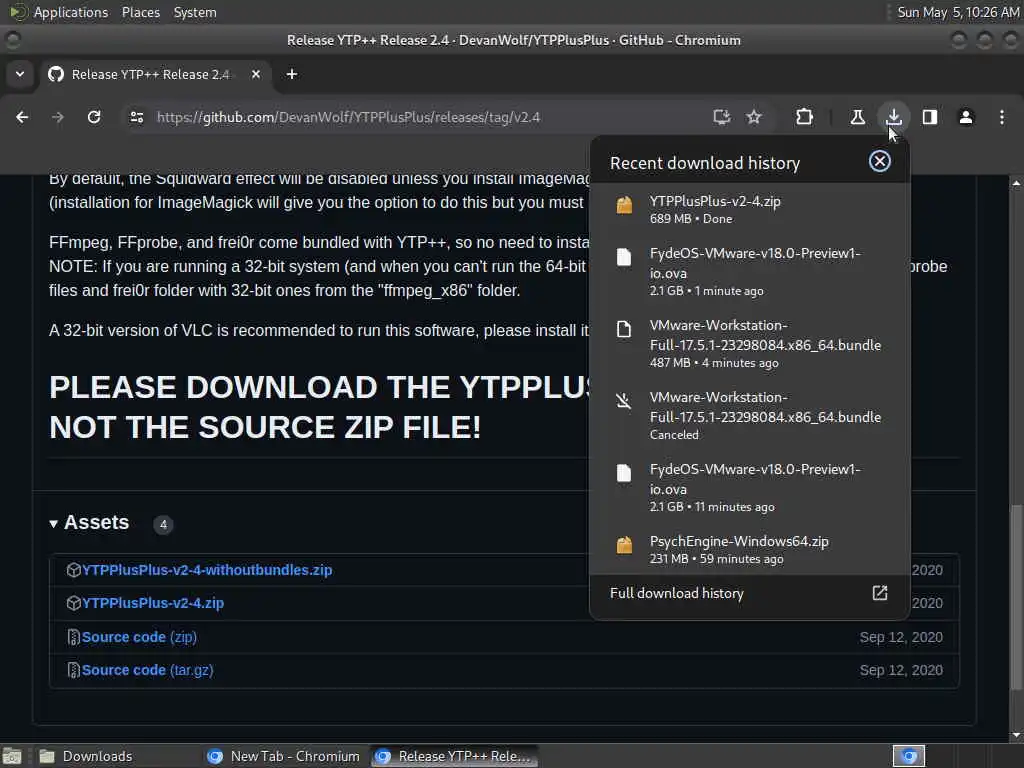Close the Release YTP++ tab
The image size is (1024, 768).
point(256,74)
